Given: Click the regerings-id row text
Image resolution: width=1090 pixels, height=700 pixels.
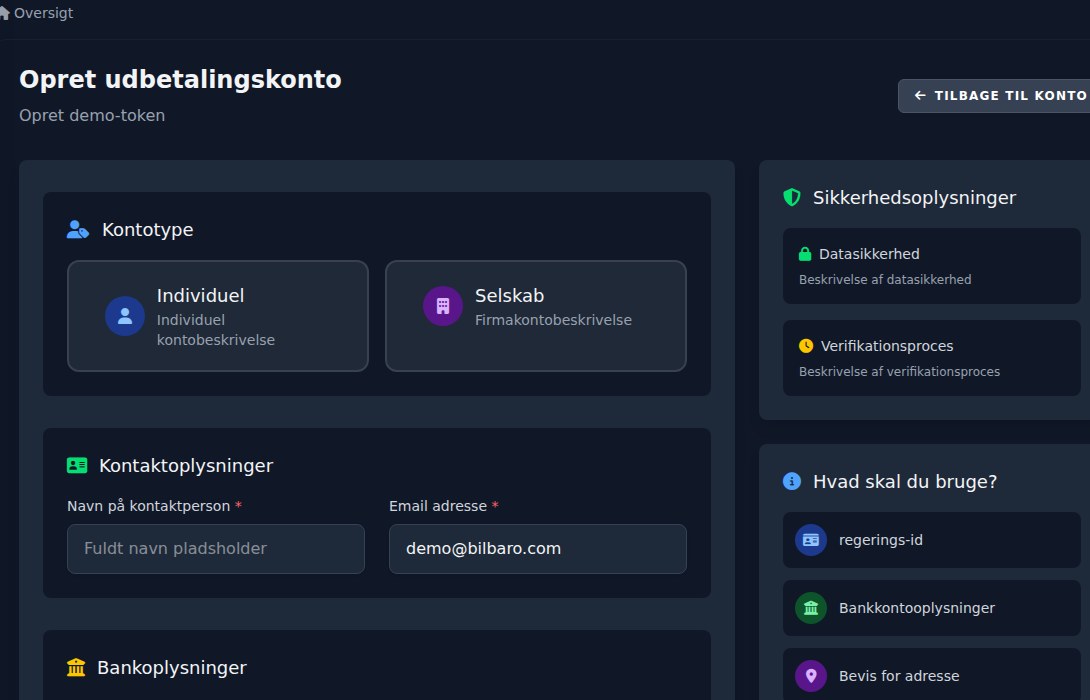Looking at the screenshot, I should point(881,540).
